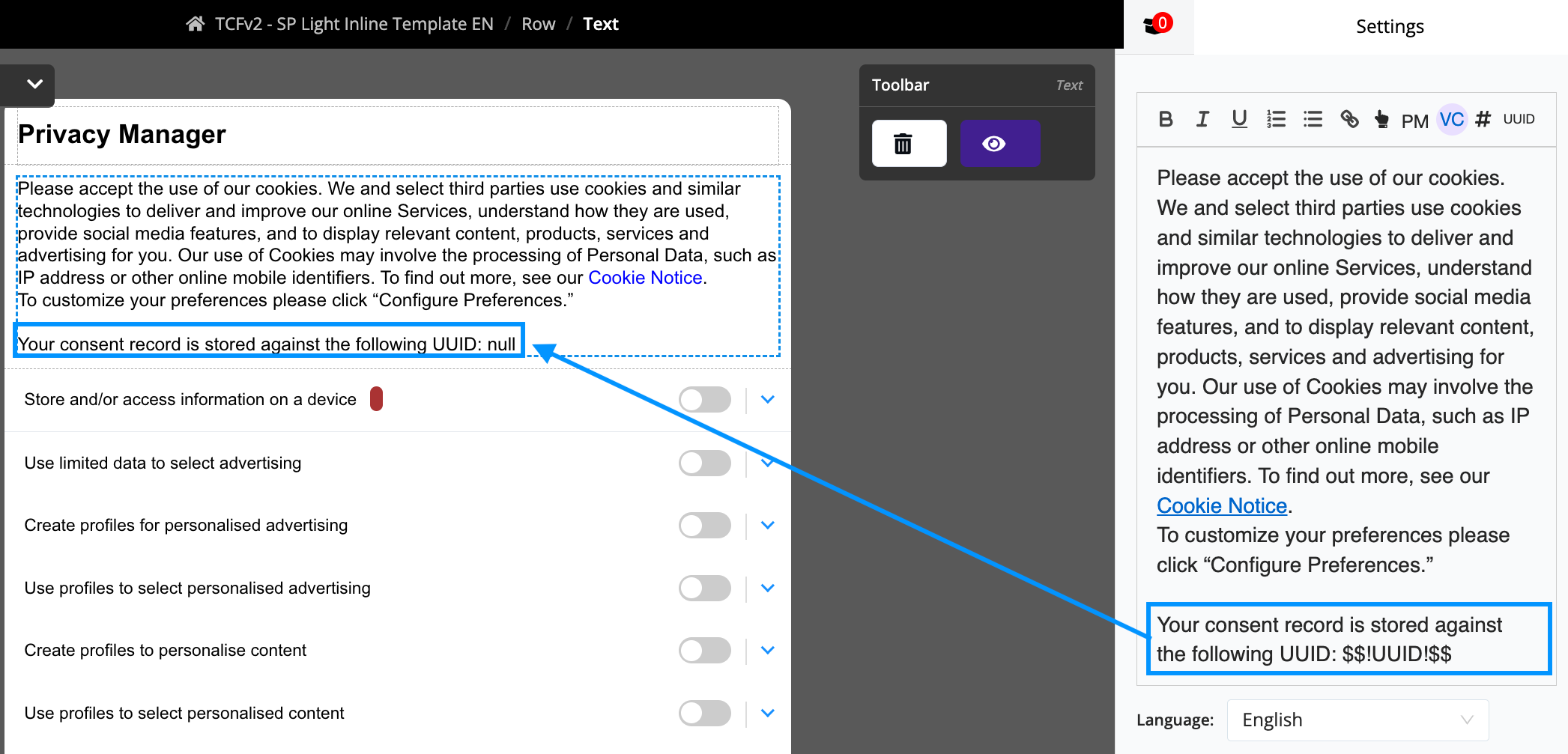Follow Cookie Notice link in Settings editor

pos(1222,506)
